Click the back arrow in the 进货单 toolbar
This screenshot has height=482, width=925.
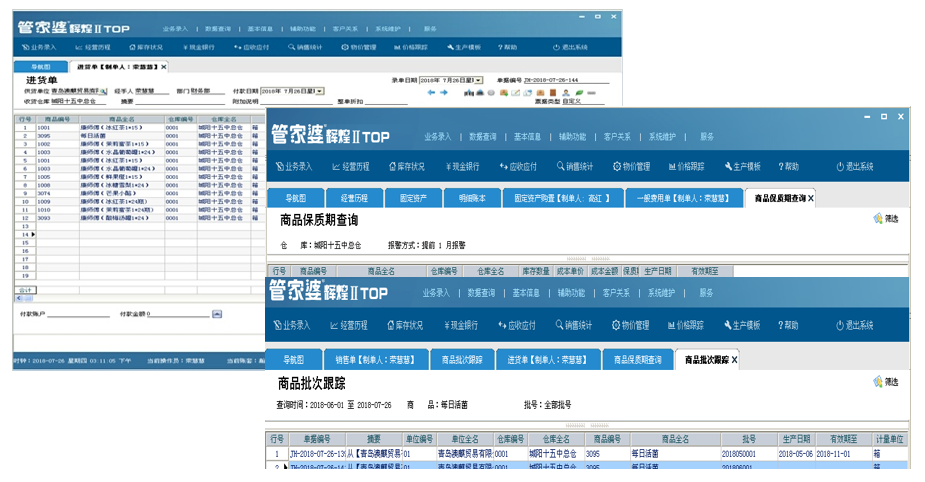click(431, 92)
